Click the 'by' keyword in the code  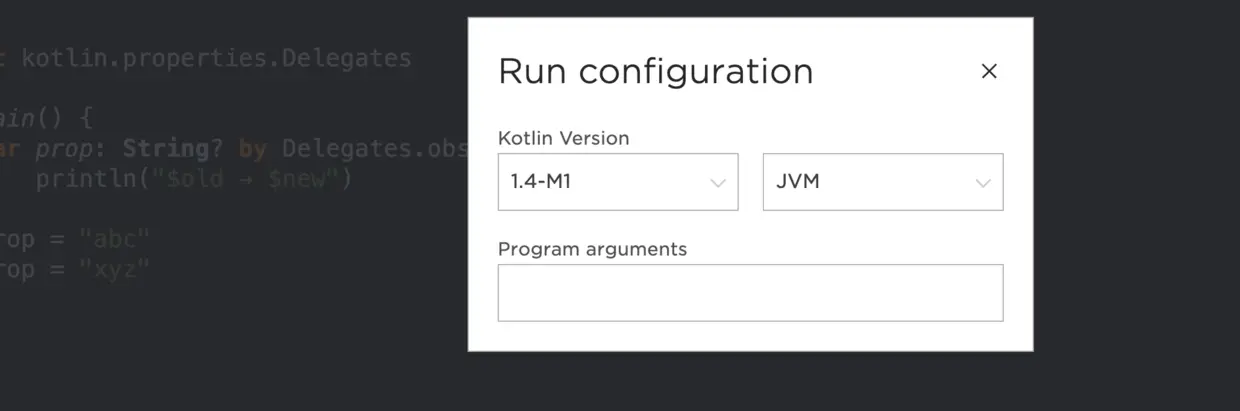(252, 149)
